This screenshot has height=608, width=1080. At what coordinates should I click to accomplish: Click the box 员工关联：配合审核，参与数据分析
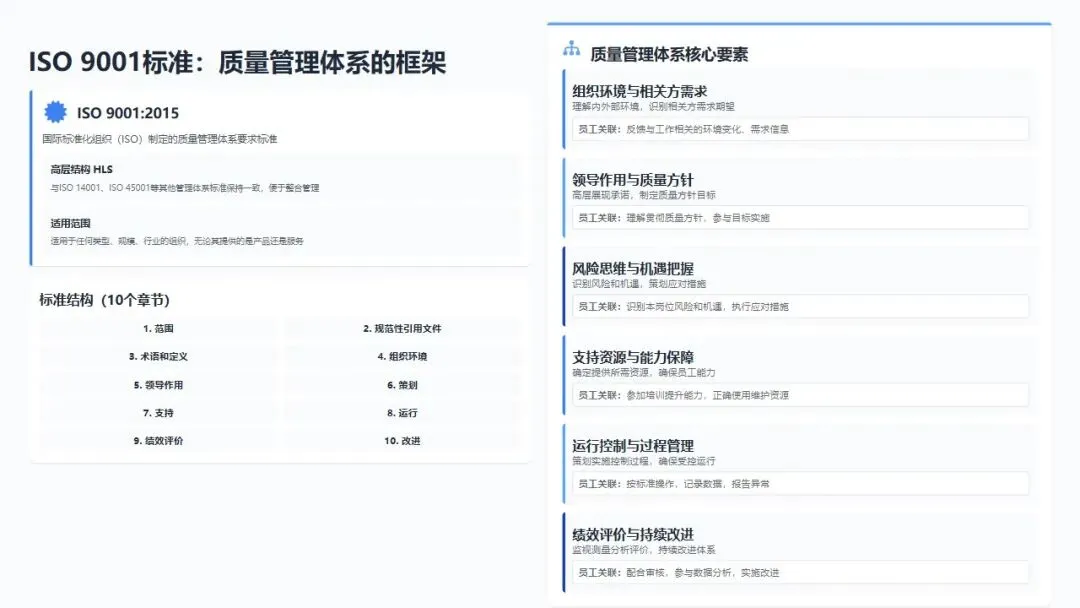[x=800, y=573]
